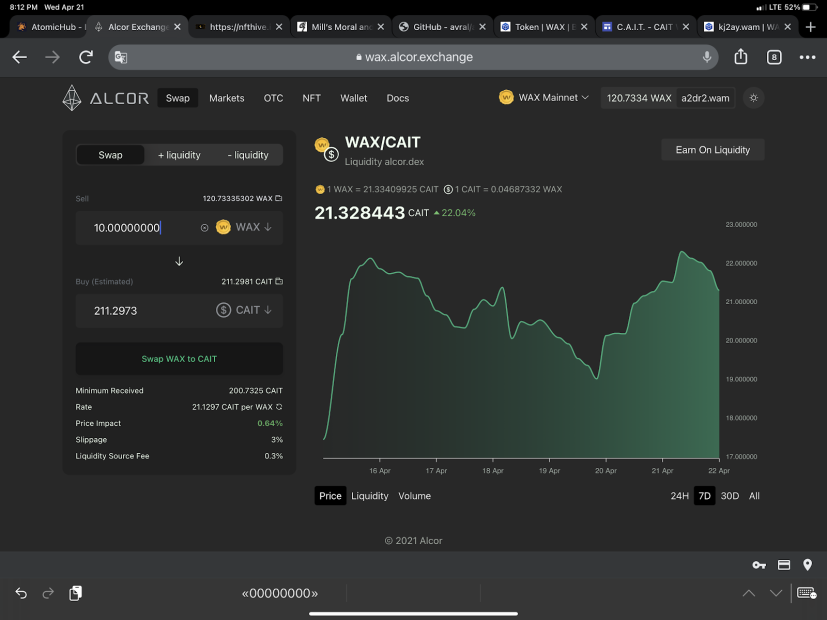Flip the rate with refresh icon

pos(279,407)
